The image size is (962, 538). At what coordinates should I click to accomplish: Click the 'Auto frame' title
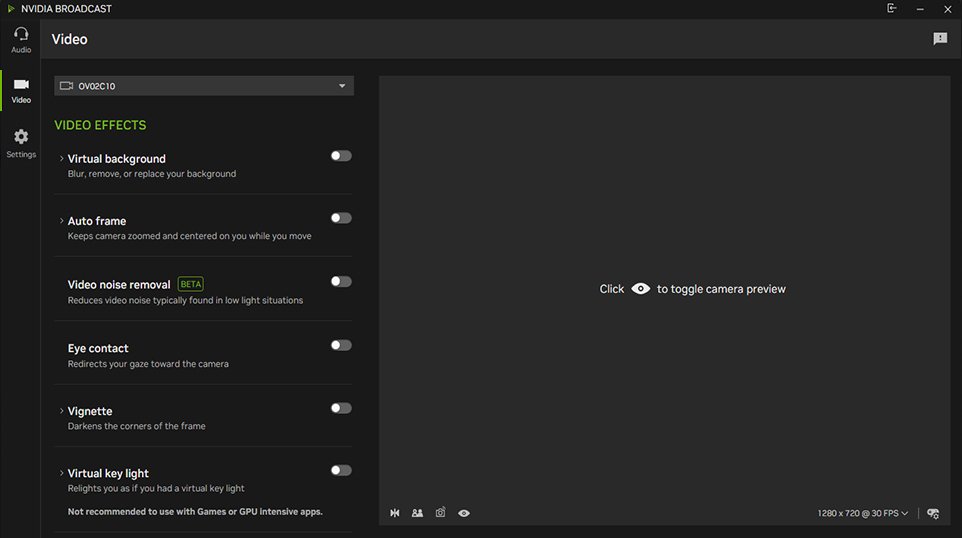pos(97,221)
